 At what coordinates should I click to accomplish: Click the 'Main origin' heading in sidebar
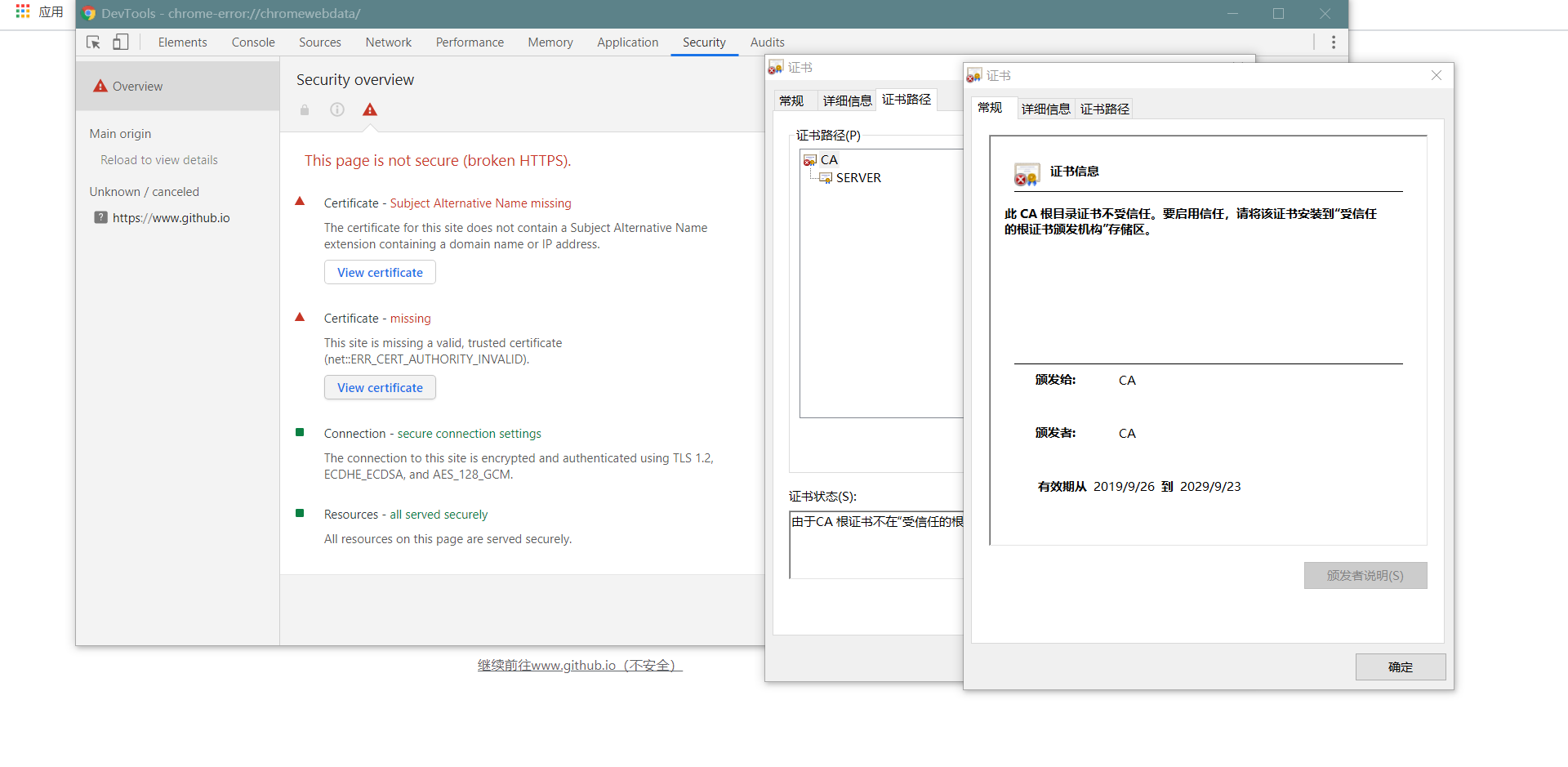point(120,134)
